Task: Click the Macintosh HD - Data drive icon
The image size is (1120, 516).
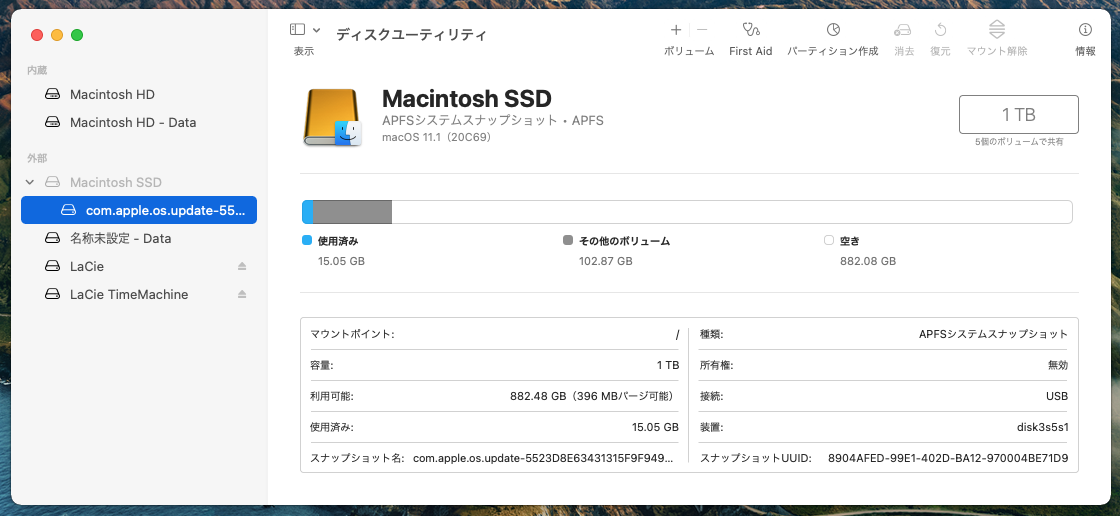Action: (52, 122)
